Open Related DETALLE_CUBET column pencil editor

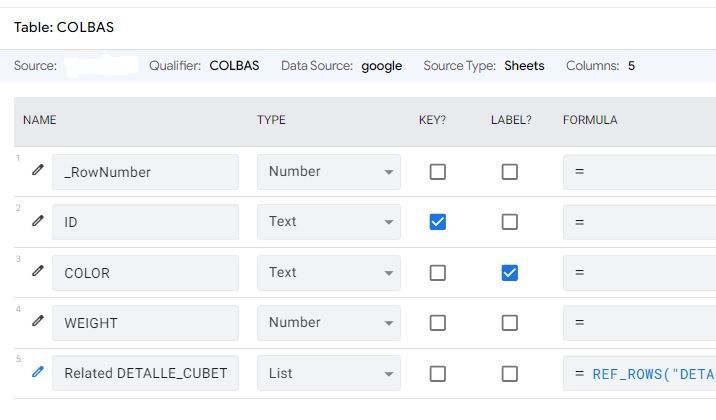point(38,372)
